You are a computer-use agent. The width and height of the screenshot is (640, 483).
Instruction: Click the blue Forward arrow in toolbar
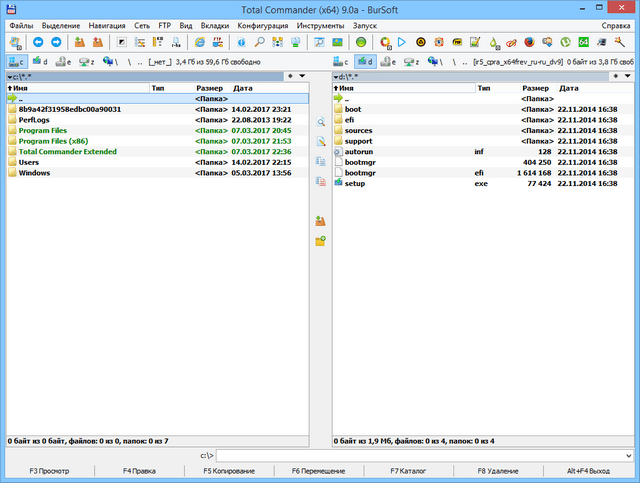tap(54, 43)
